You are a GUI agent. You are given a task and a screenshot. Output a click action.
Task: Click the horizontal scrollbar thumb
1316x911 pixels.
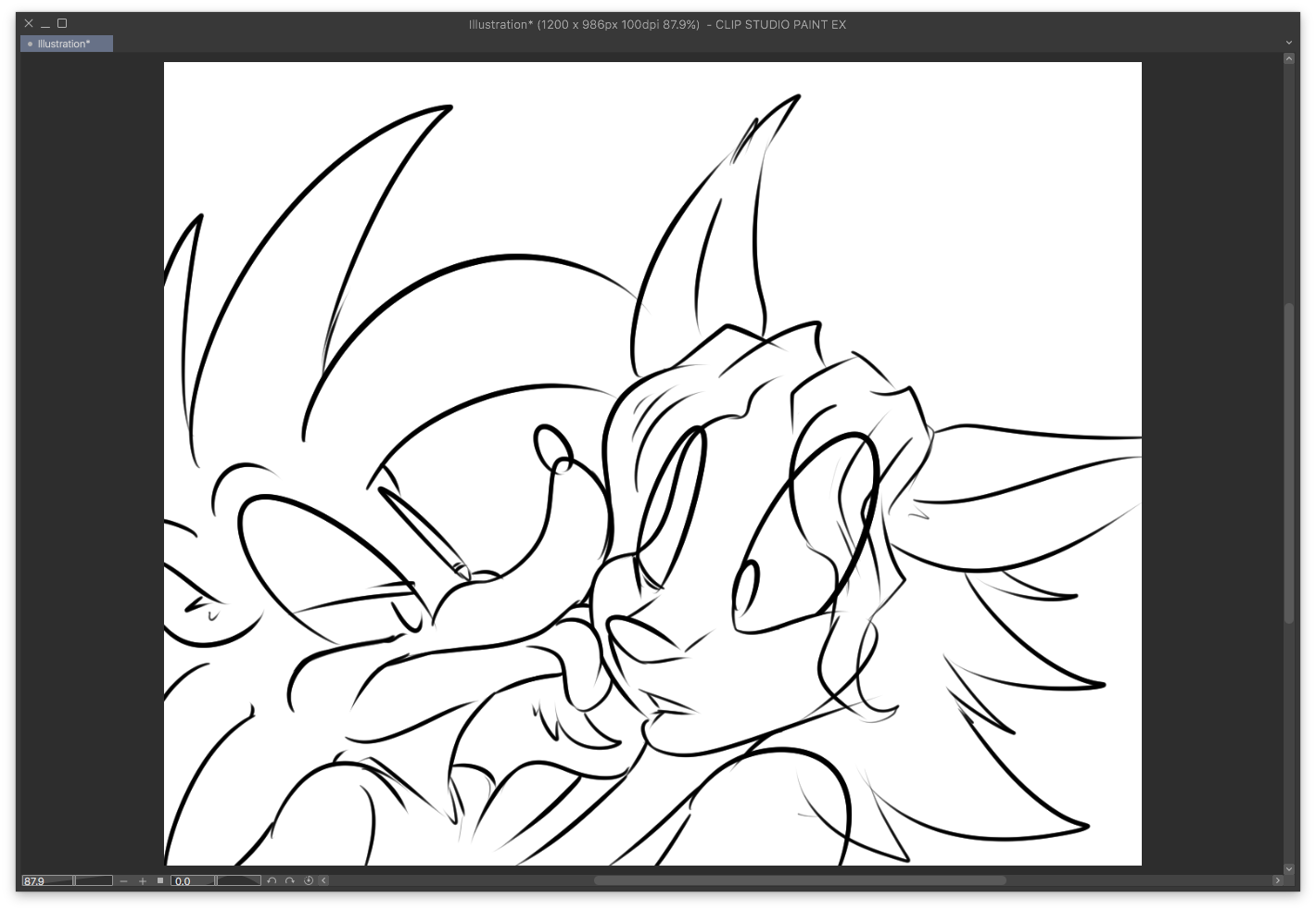(x=800, y=880)
